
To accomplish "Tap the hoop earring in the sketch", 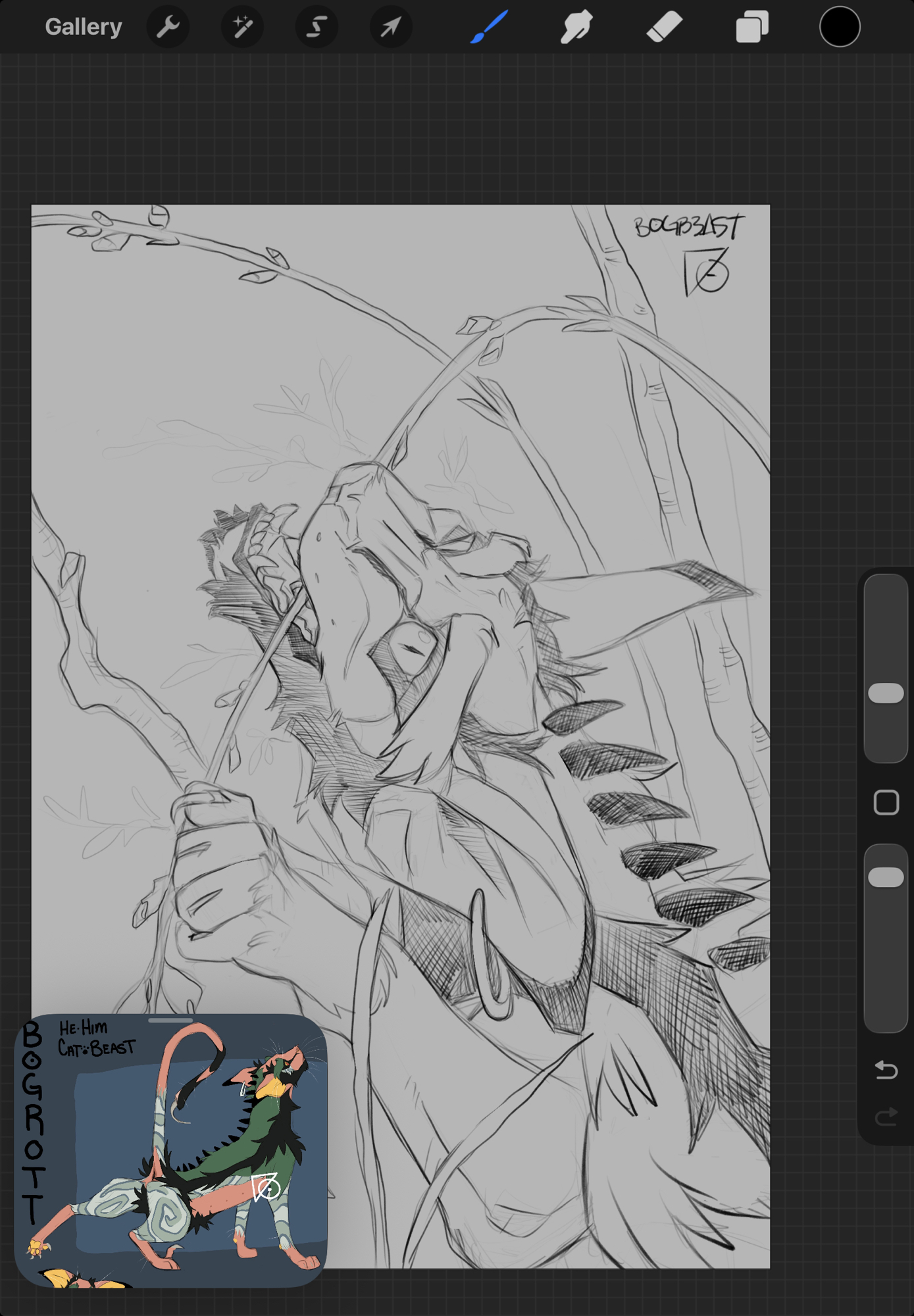I will 487,954.
